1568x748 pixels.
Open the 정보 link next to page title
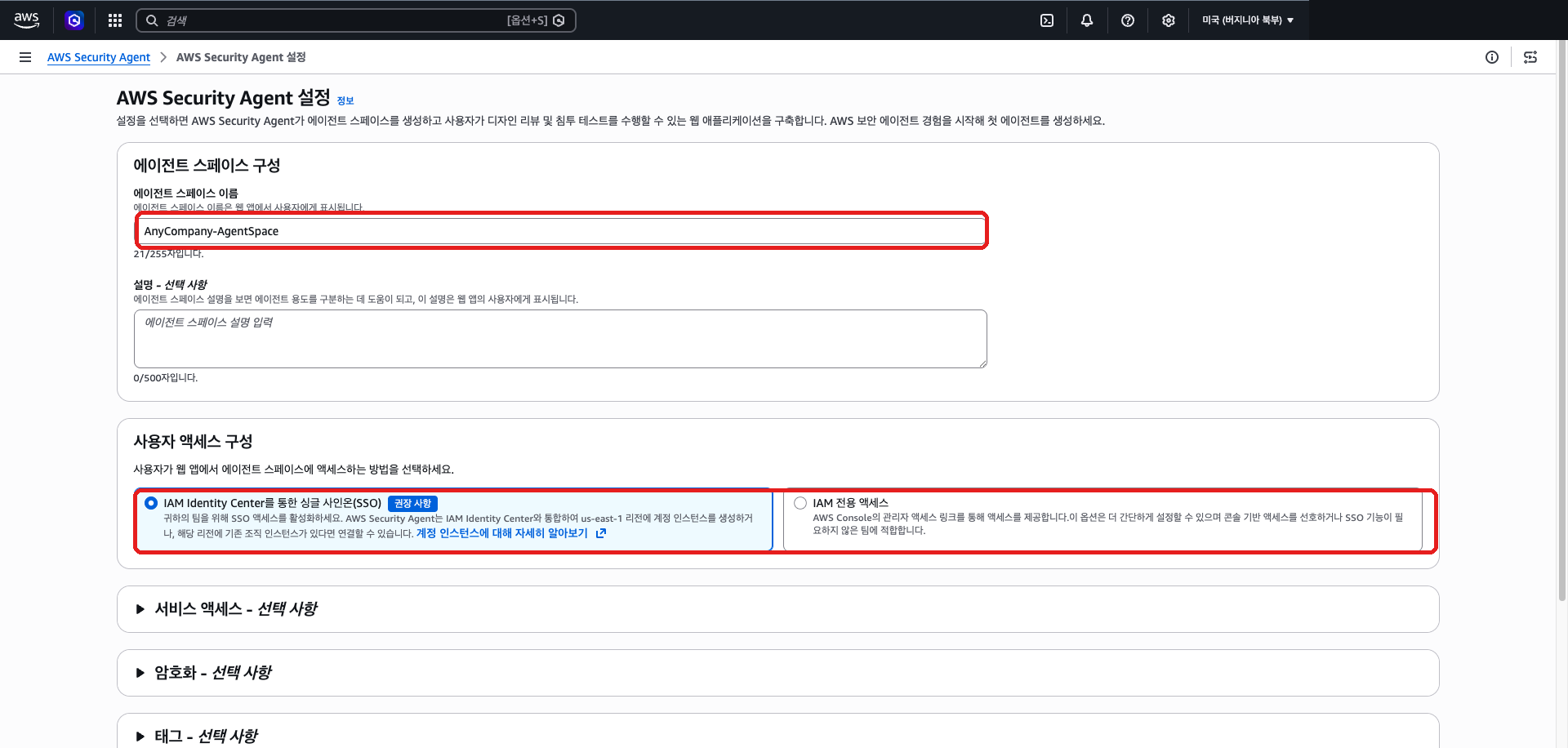click(x=345, y=101)
